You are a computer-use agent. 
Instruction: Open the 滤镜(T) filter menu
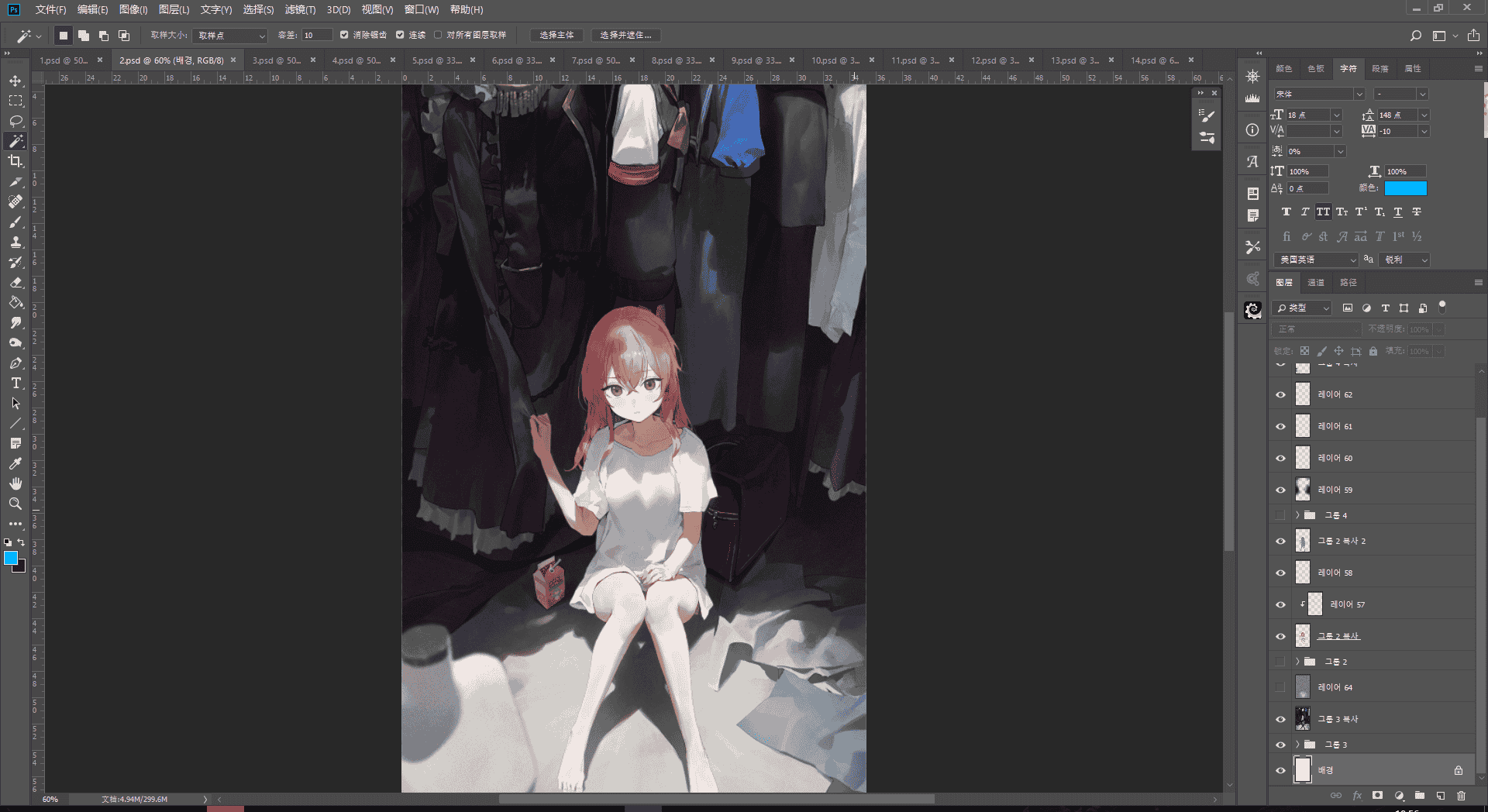[x=300, y=9]
